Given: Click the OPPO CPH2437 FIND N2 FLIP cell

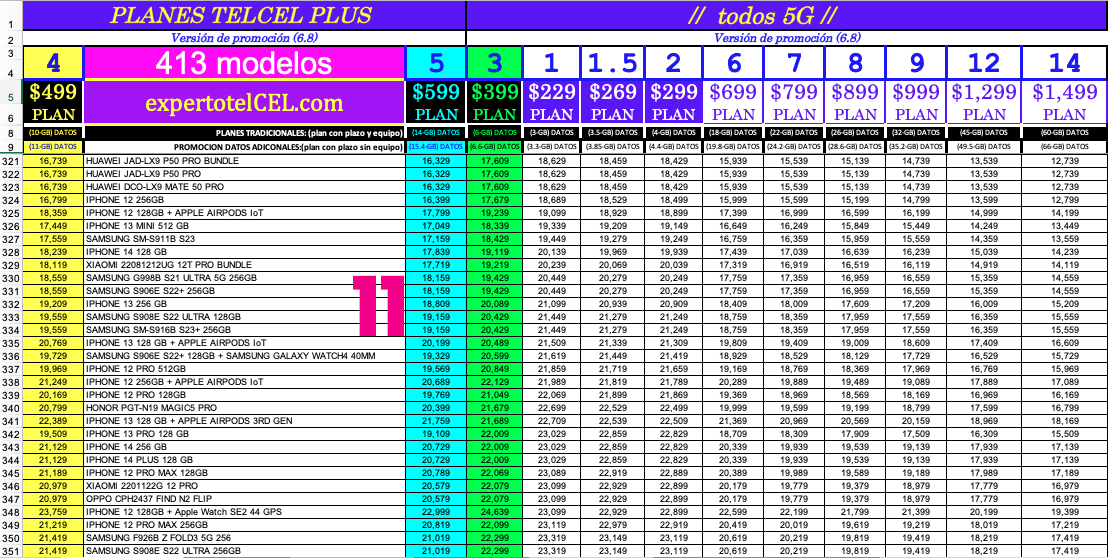Looking at the screenshot, I should 244,498.
